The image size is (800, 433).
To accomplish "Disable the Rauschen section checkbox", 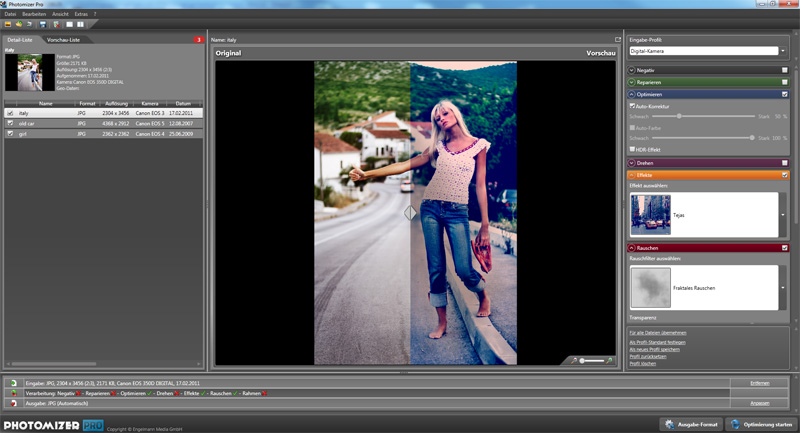I will click(785, 248).
